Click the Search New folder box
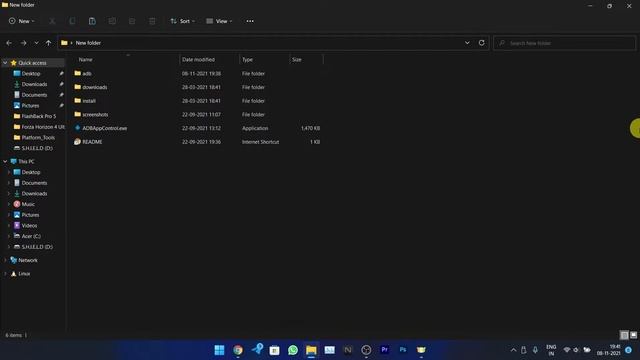640x360 pixels. coord(564,43)
